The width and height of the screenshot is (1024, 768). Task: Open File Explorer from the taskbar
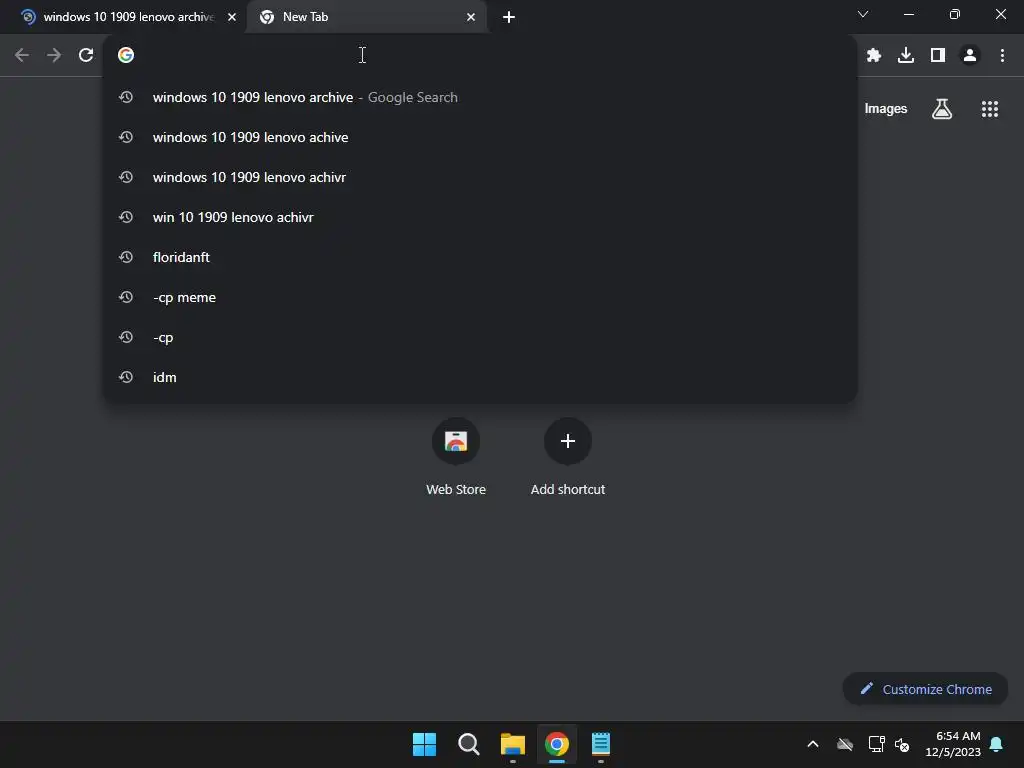tap(513, 744)
